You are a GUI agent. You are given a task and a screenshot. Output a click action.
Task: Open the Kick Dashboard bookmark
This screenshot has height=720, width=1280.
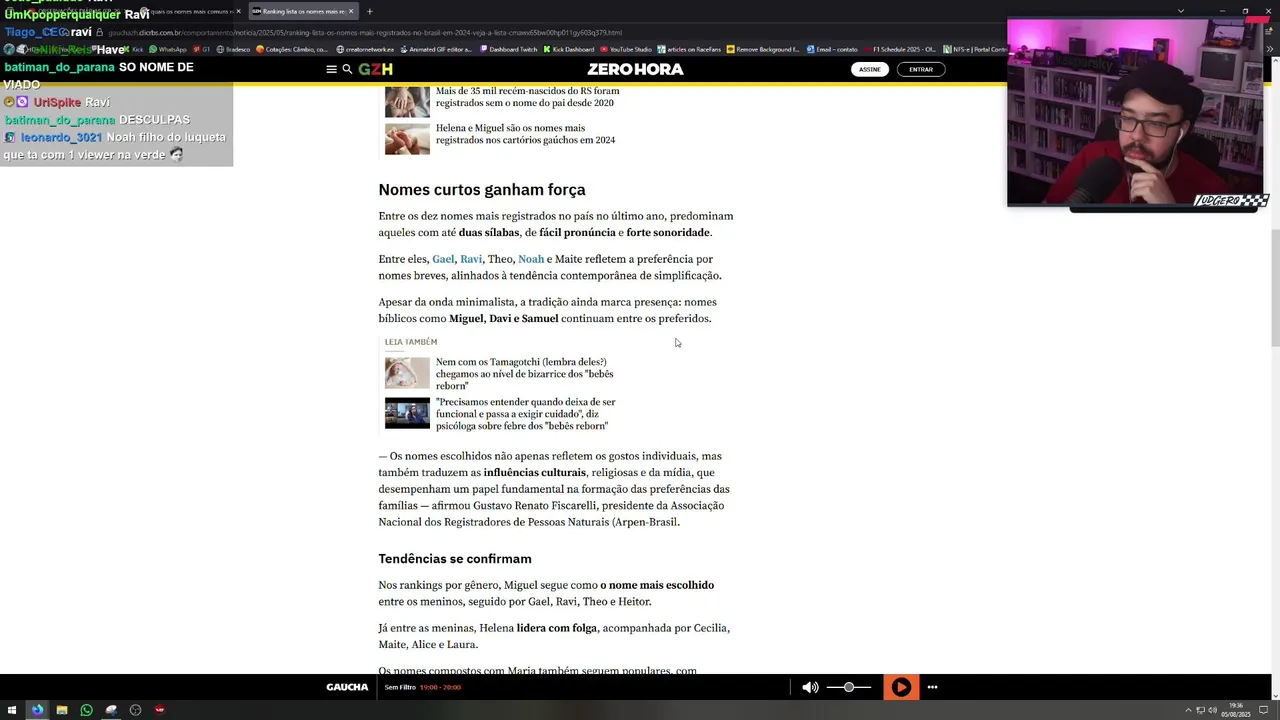coord(569,49)
